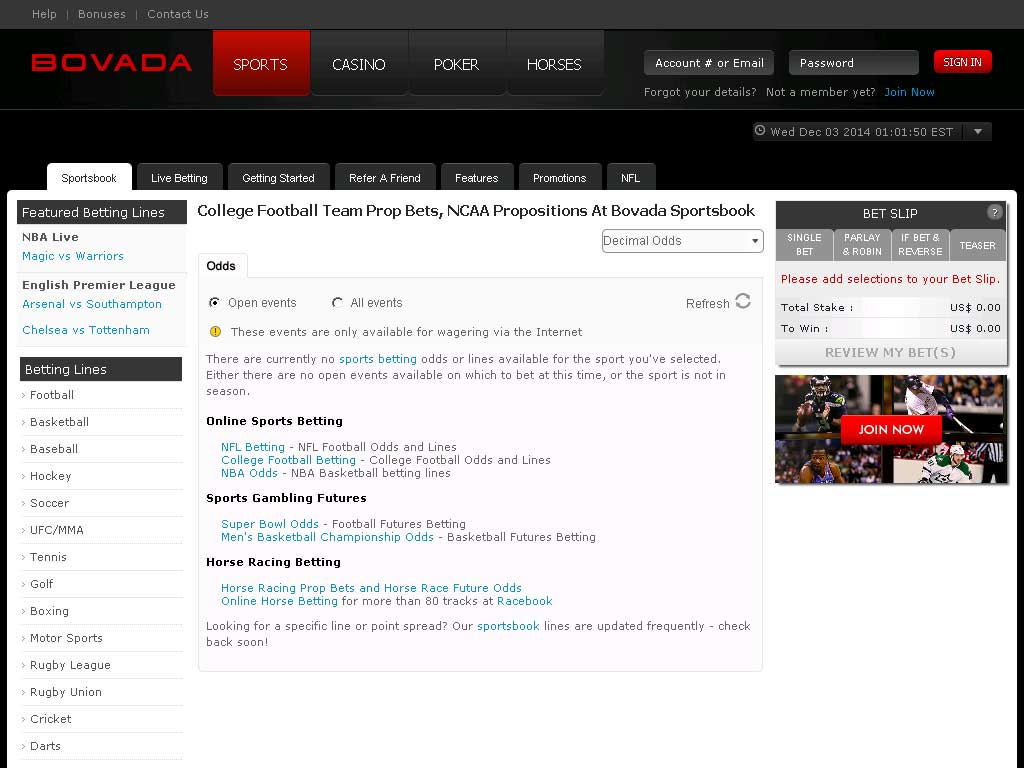Click the Bet Slip help question mark icon
This screenshot has width=1024, height=768.
tap(994, 212)
